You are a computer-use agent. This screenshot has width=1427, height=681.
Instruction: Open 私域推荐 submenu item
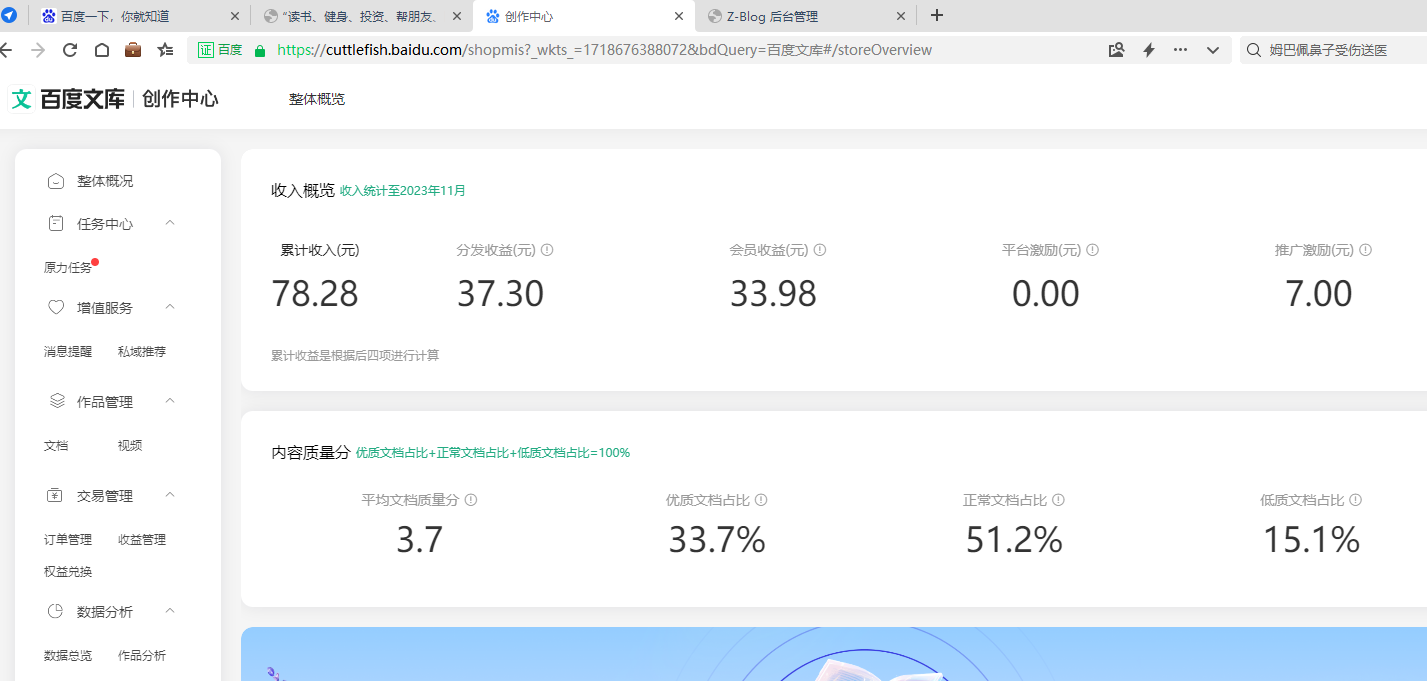[x=142, y=352]
